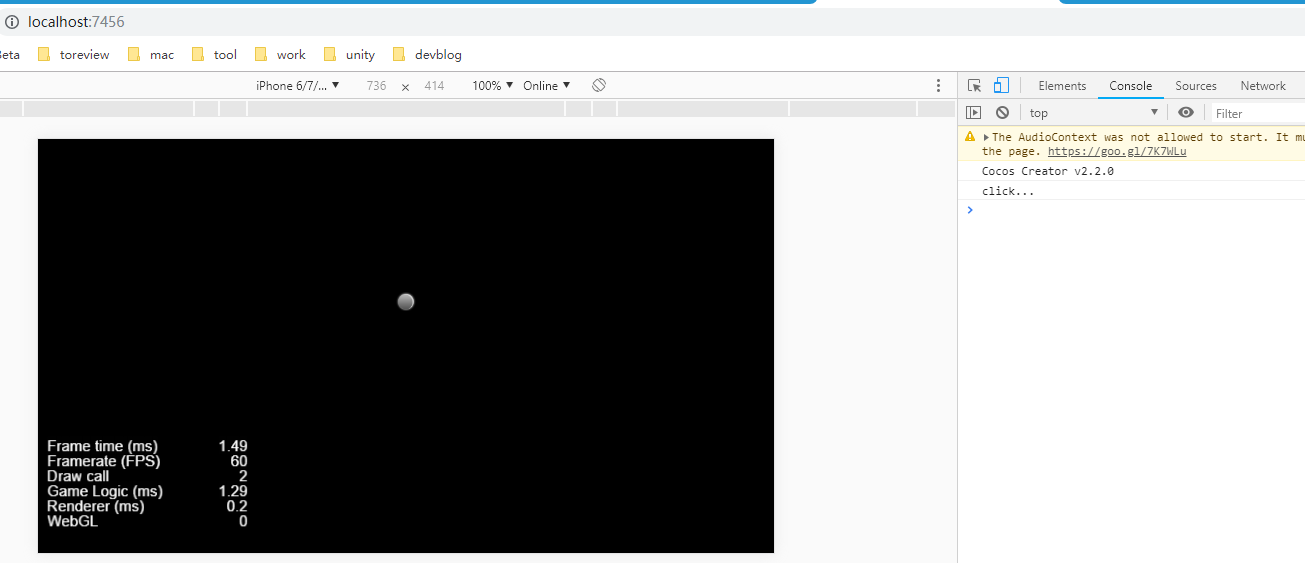This screenshot has height=563, width=1305.
Task: Click the device height field 414
Action: point(434,86)
